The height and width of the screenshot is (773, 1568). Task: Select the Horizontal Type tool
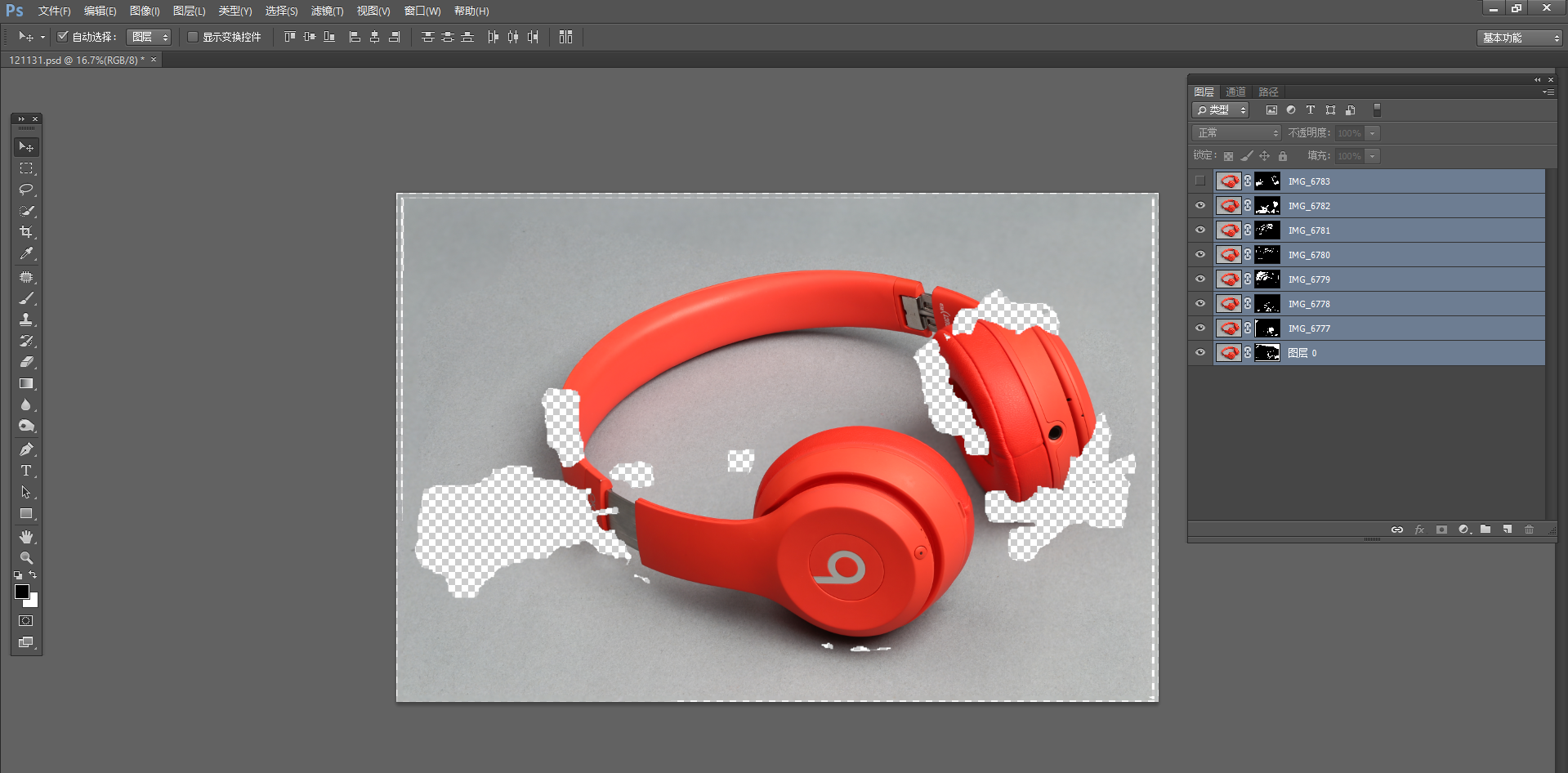26,471
